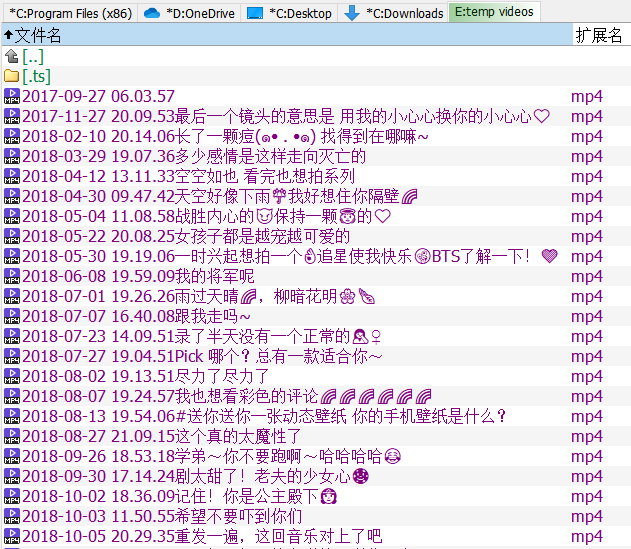Click the MP4 icon of 2018-09-26 18.53.18 file
The image size is (631, 549).
pos(12,456)
